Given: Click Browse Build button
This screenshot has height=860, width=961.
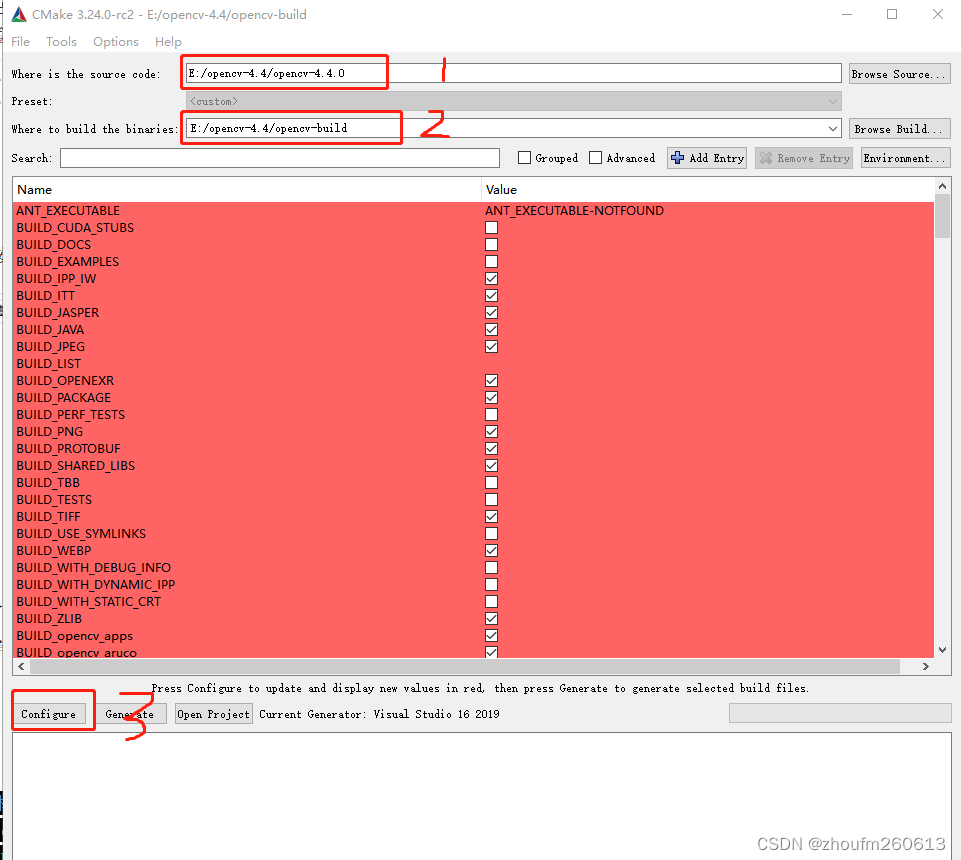Looking at the screenshot, I should 899,129.
